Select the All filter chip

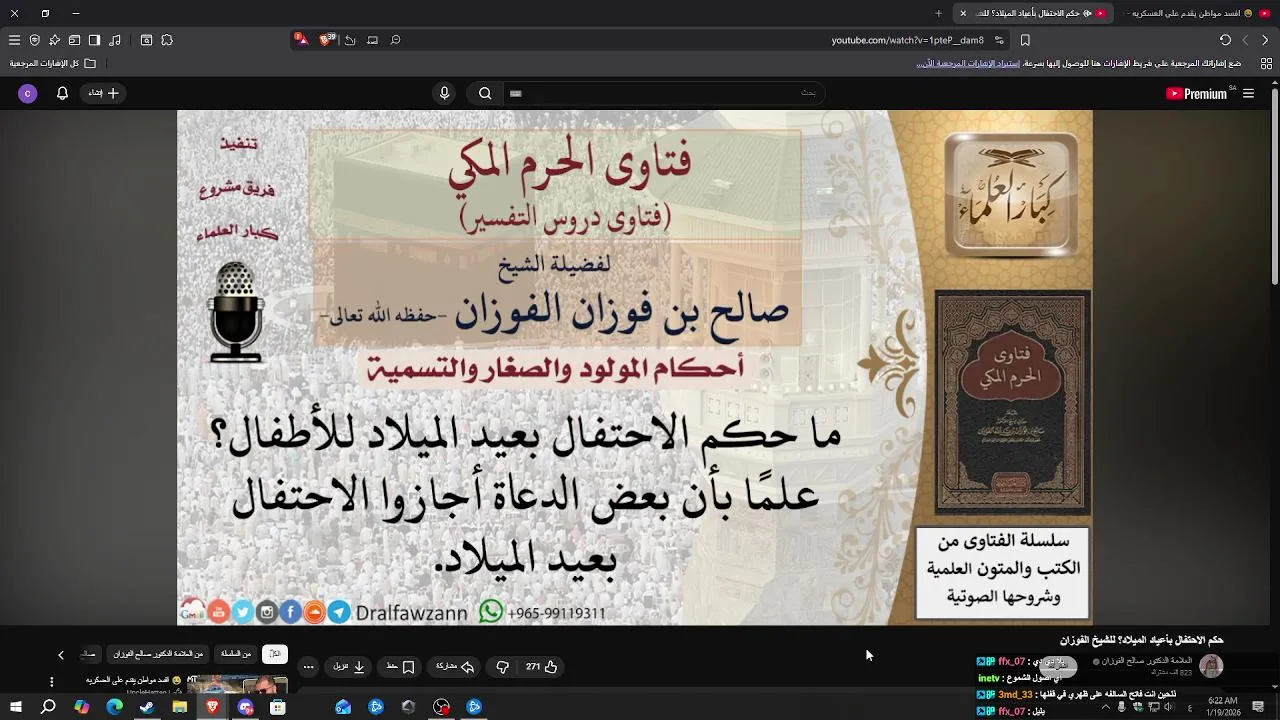pyautogui.click(x=274, y=654)
